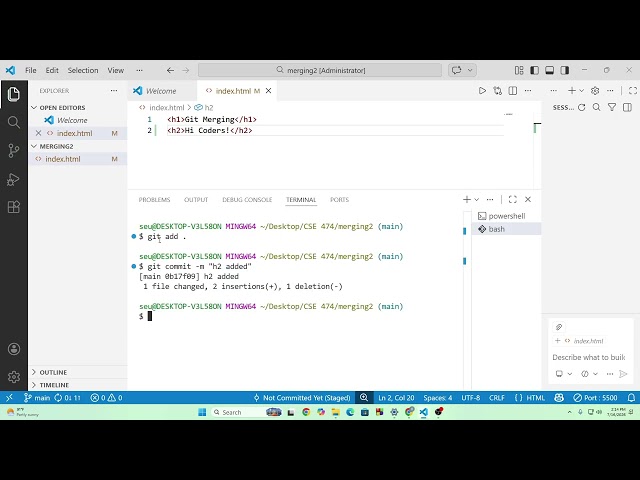Toggle the Secondary Side Bar visibility
This screenshot has height=480, width=640.
(x=565, y=70)
